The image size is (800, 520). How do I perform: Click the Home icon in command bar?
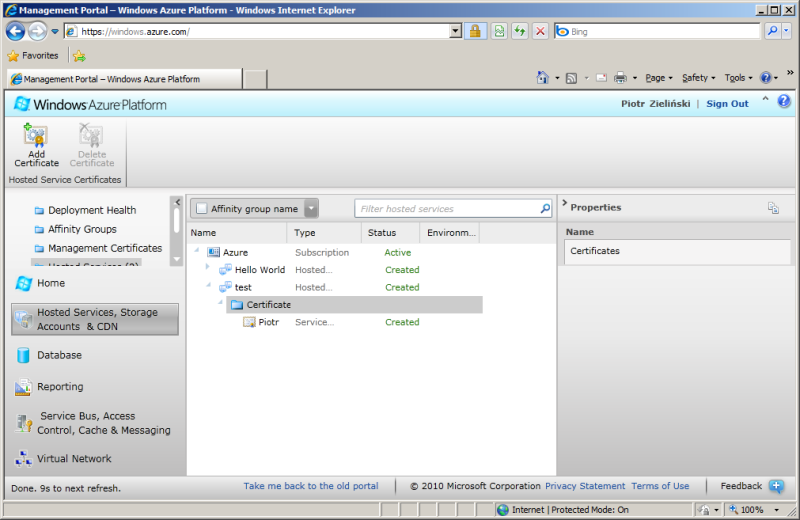[x=542, y=78]
